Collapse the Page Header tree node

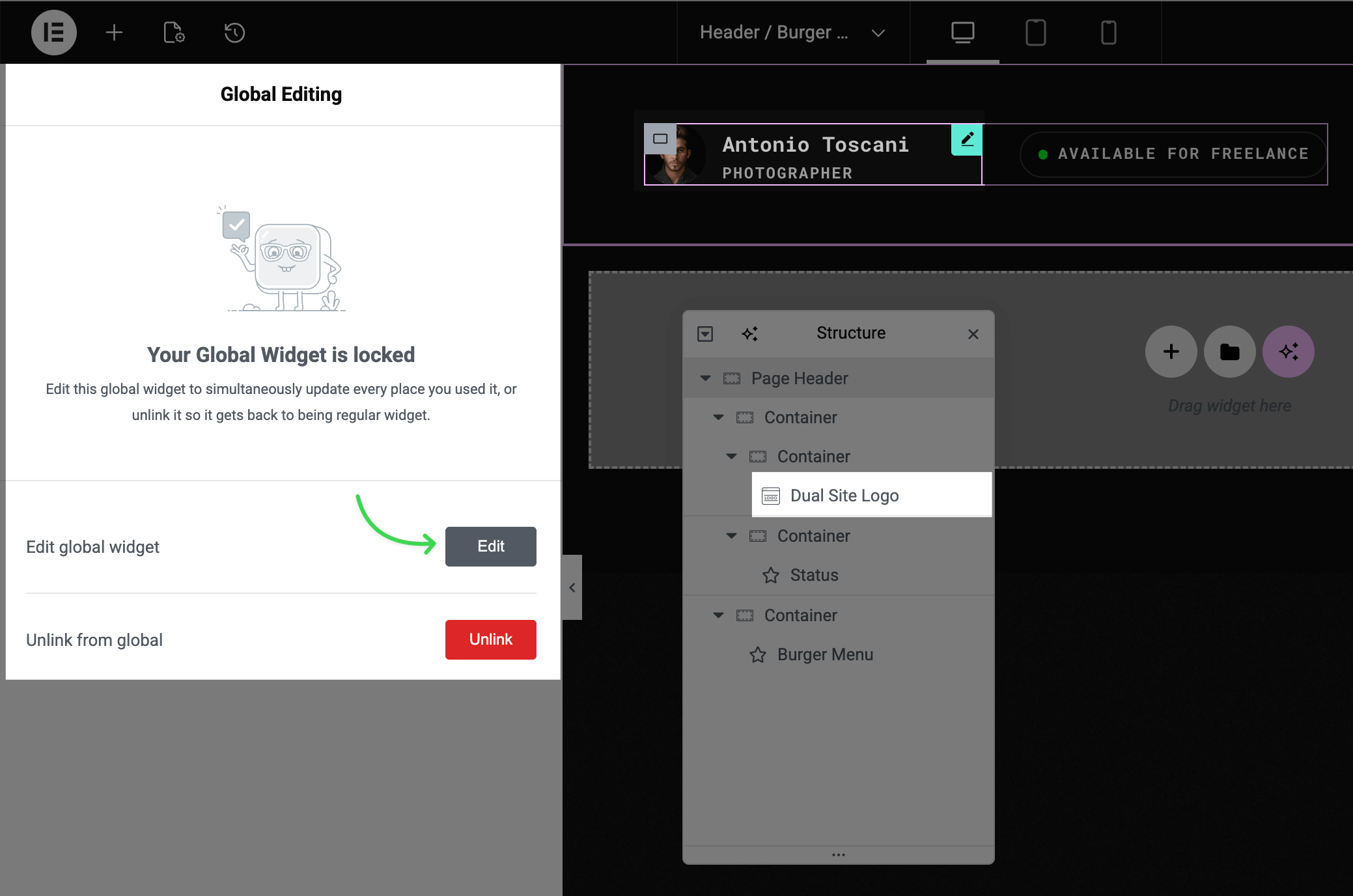tap(705, 378)
